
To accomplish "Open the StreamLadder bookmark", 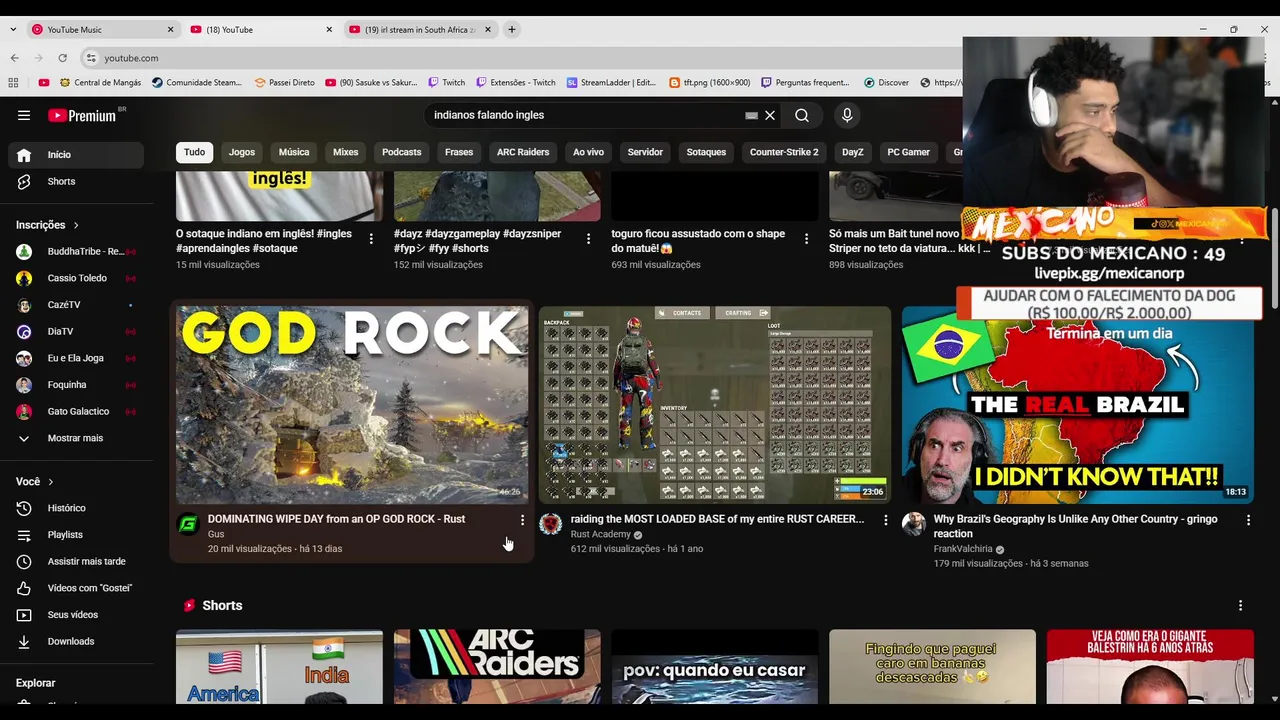I will point(611,83).
